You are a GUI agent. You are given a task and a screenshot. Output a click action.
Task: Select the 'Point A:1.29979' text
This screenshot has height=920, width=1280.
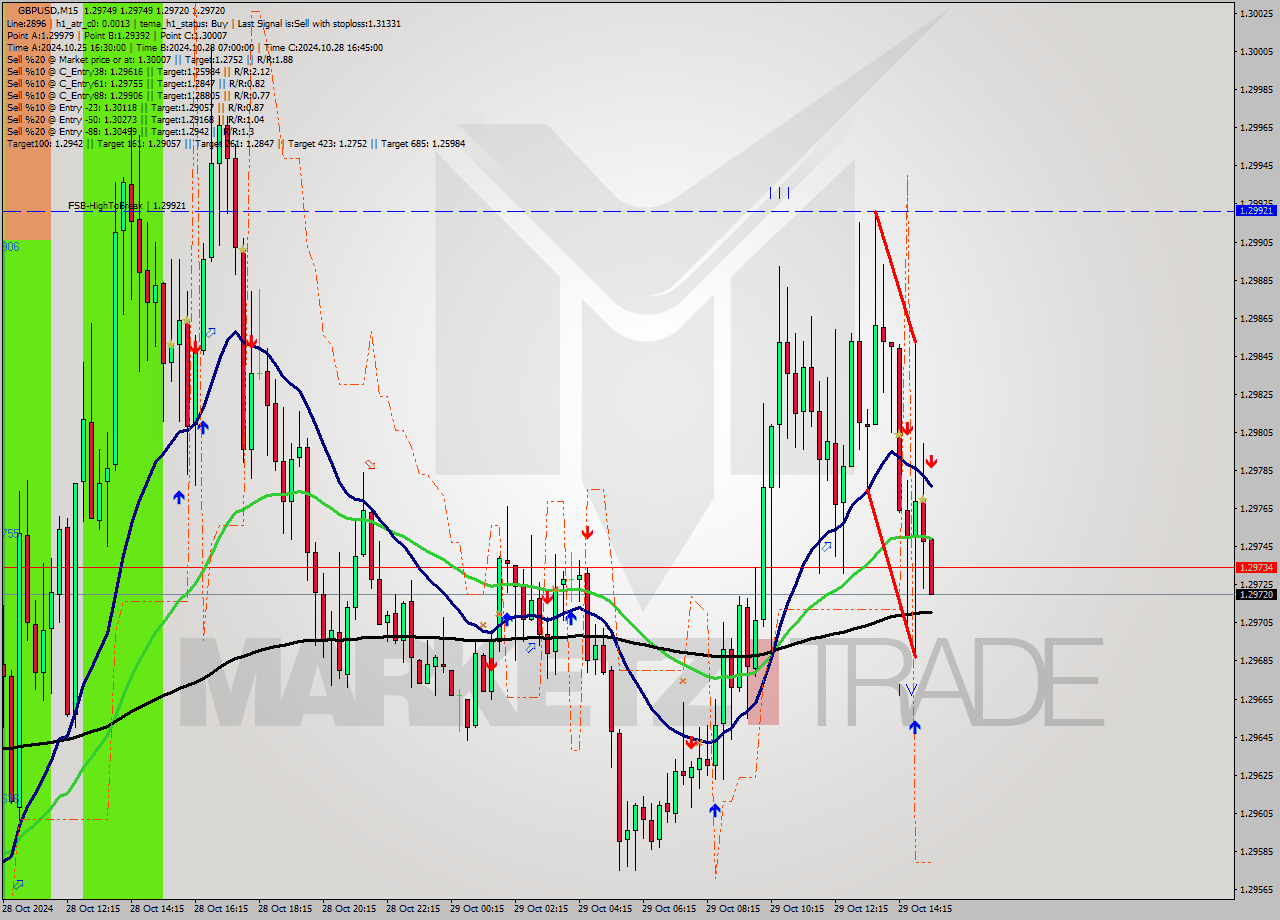pos(41,35)
